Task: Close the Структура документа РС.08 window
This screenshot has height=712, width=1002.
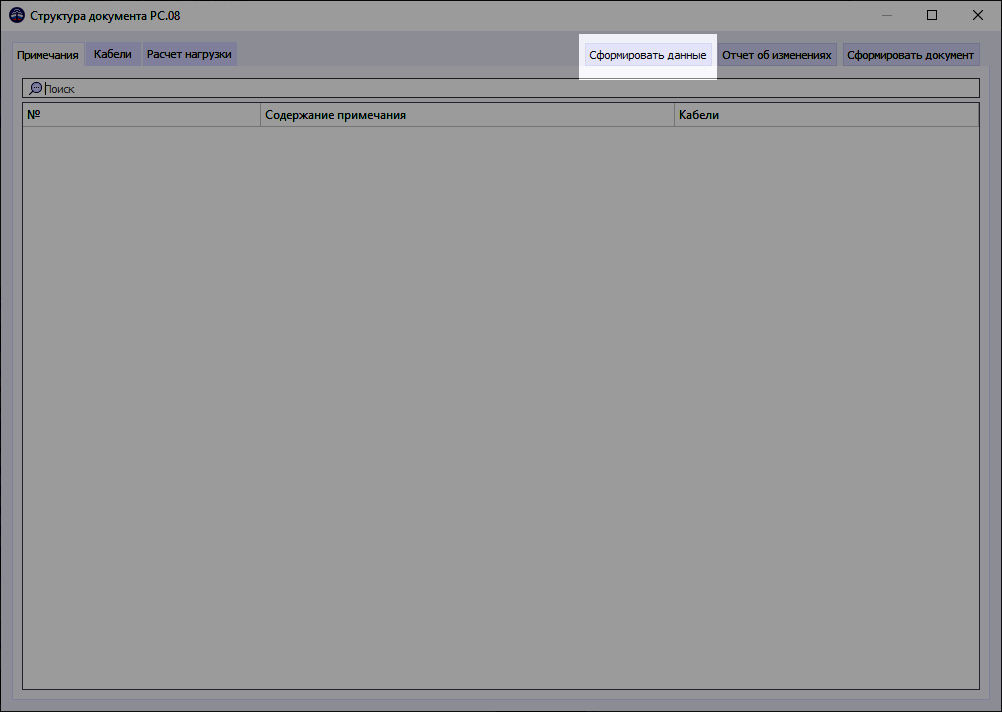Action: coord(977,15)
